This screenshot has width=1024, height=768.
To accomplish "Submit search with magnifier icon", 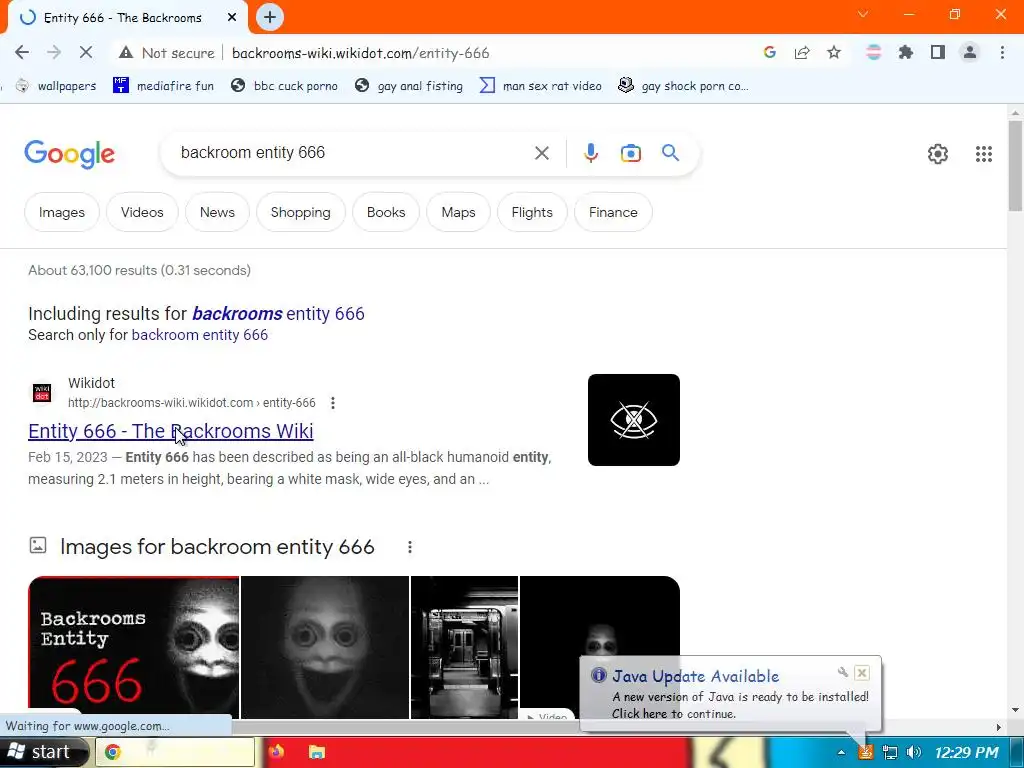I will coord(670,153).
